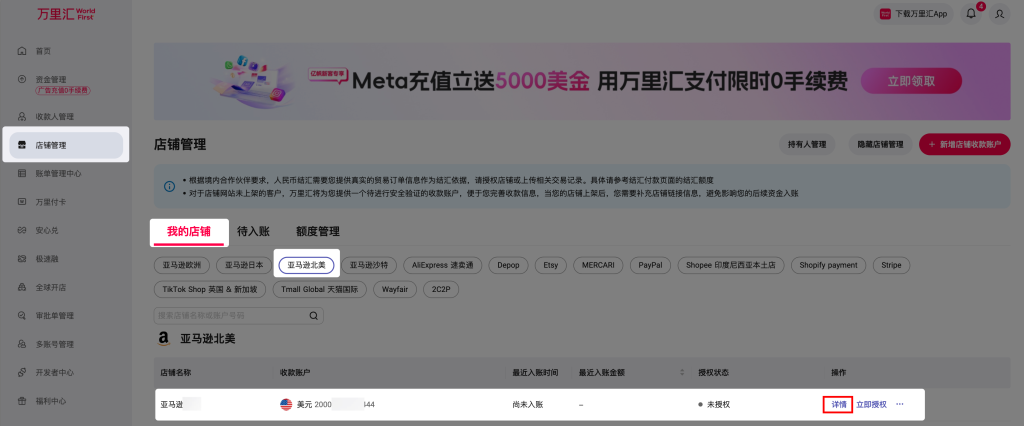The height and width of the screenshot is (426, 1024).
Task: Click the 新增店铺收款账户 button
Action: pyautogui.click(x=964, y=145)
